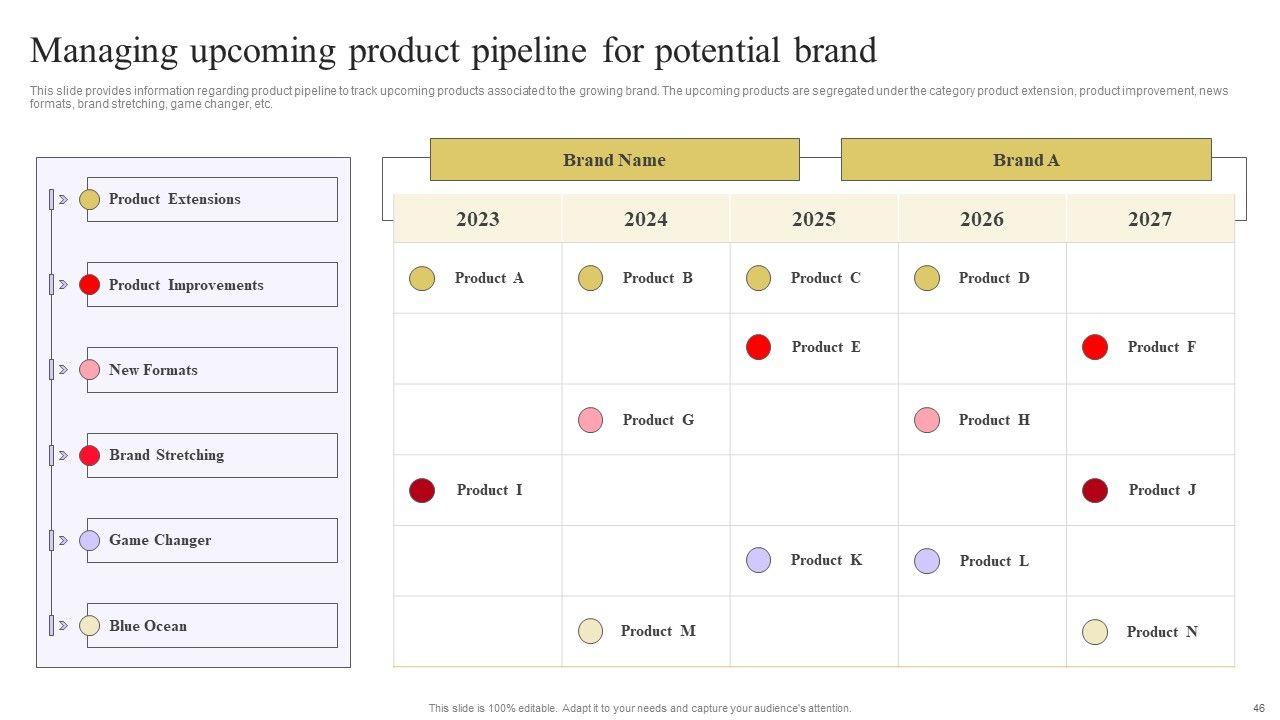Click the Brand Name header box
The height and width of the screenshot is (720, 1280).
point(614,160)
